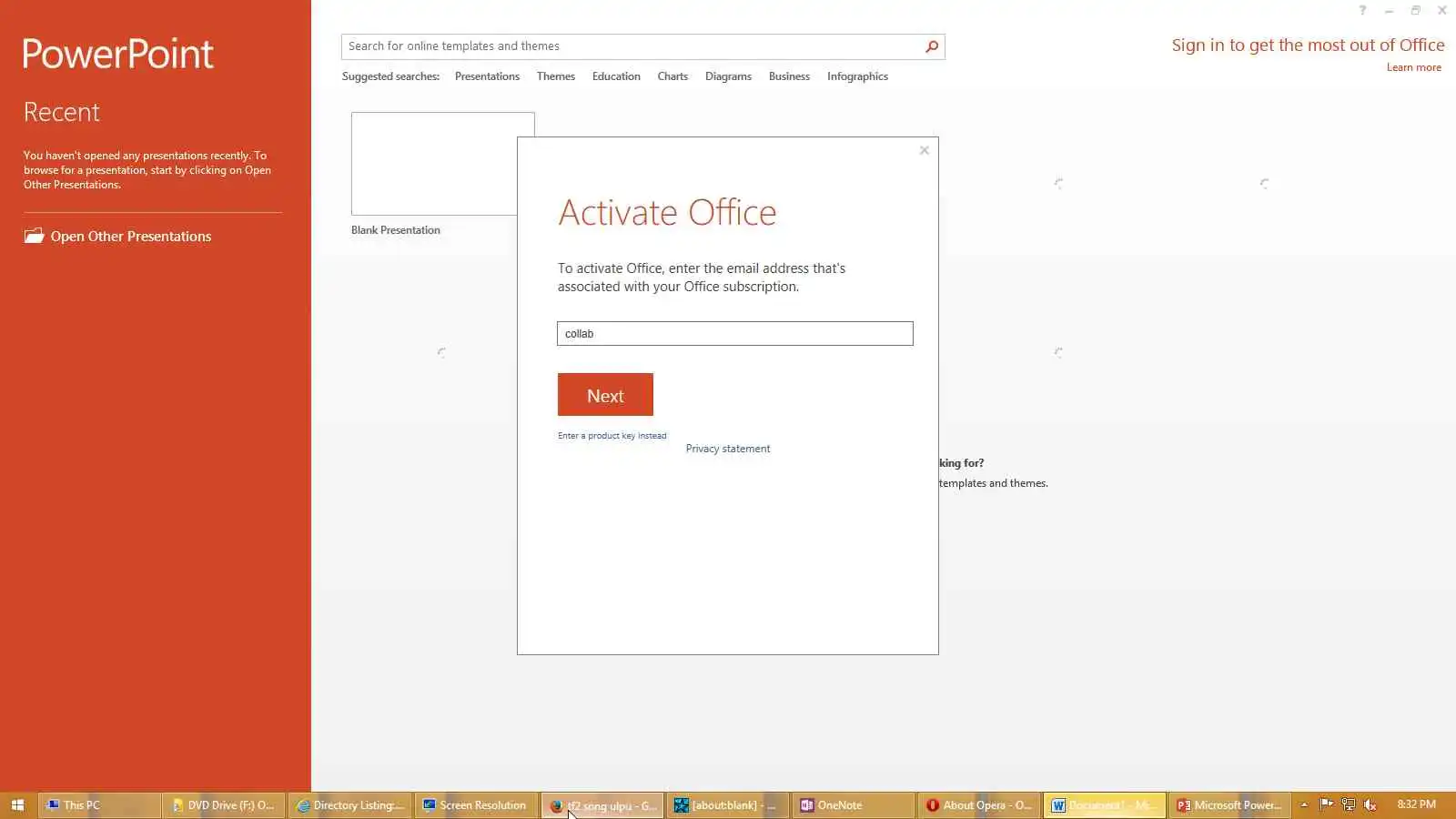The width and height of the screenshot is (1456, 819).
Task: Switch to Directory Listing Internet Explorer window
Action: [x=350, y=805]
